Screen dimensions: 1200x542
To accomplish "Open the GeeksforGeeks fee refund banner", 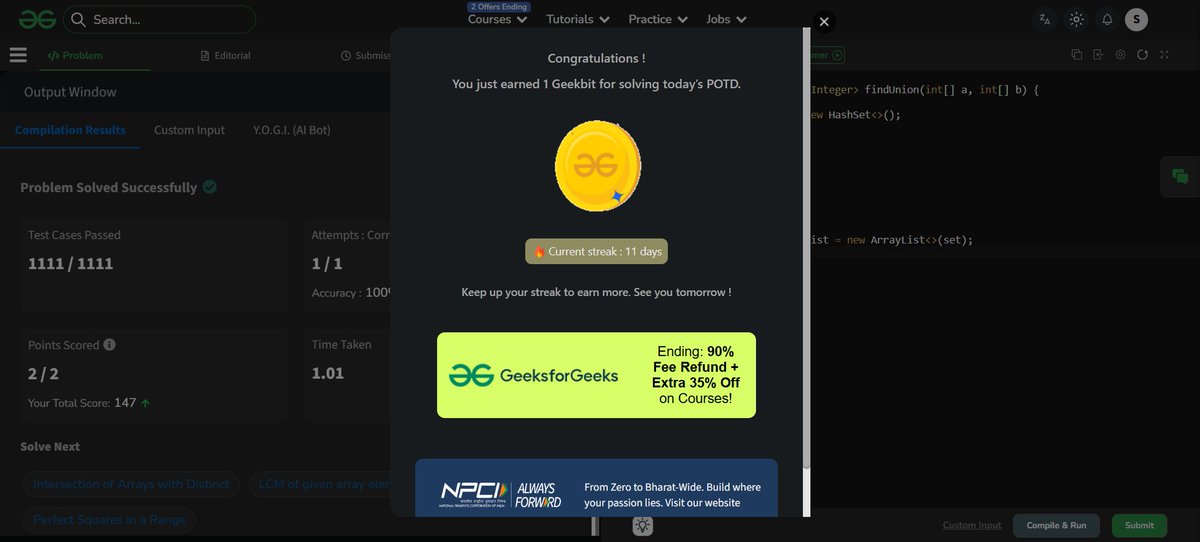I will tap(596, 375).
